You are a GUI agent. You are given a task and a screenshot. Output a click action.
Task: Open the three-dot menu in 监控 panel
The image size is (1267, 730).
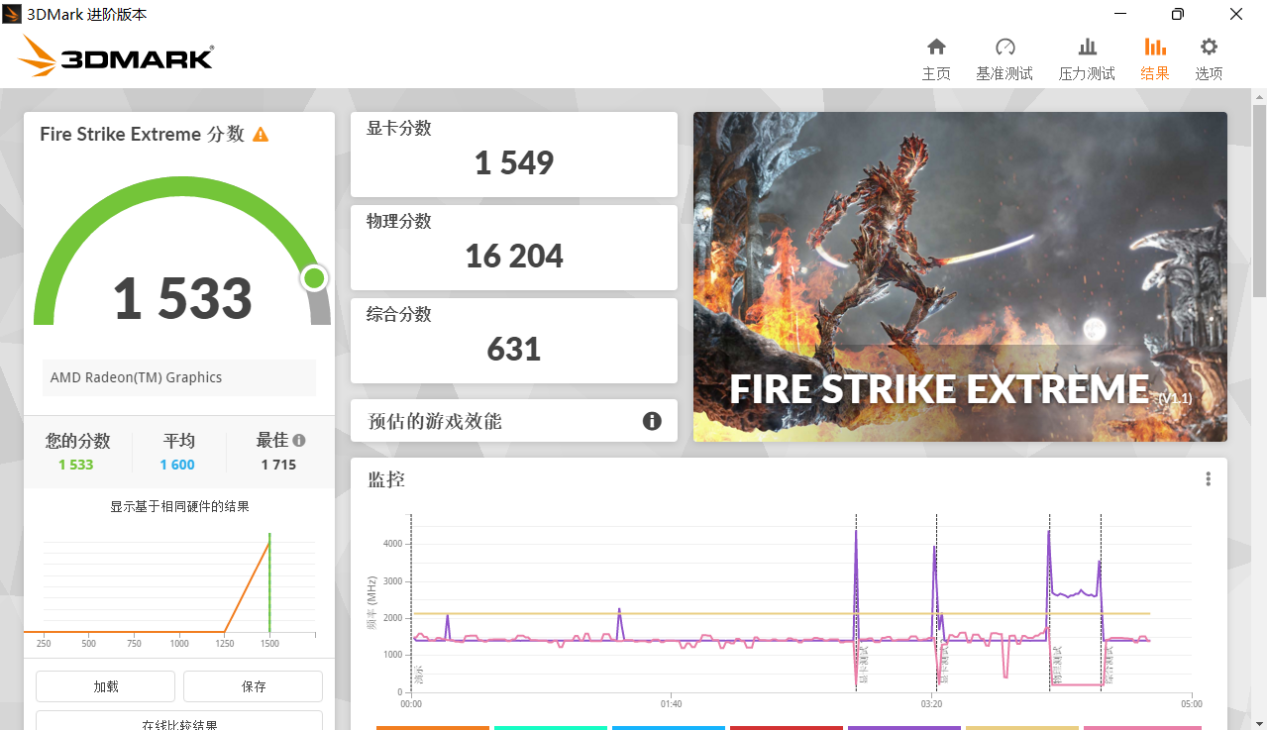[1208, 479]
